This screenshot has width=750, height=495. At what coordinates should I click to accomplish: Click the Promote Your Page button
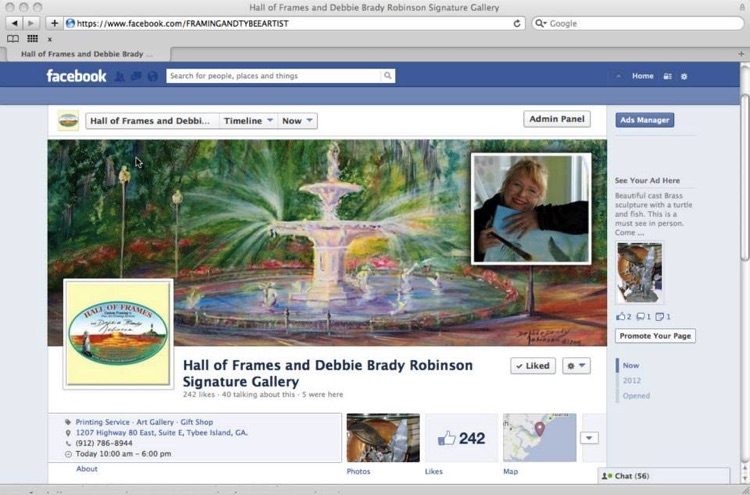[655, 336]
